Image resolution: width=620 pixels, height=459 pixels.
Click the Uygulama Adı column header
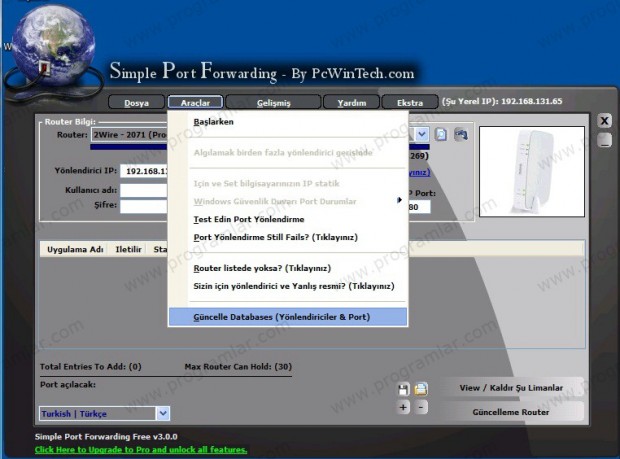click(x=75, y=249)
